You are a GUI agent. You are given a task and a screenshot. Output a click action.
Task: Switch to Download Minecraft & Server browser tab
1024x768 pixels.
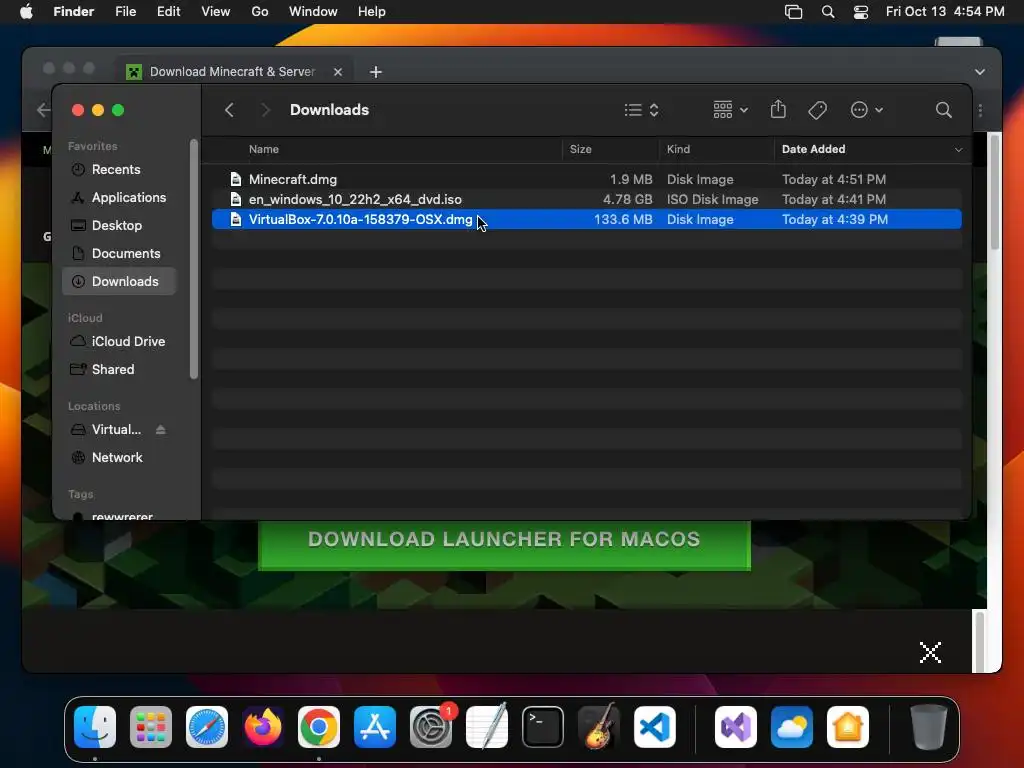coord(232,72)
